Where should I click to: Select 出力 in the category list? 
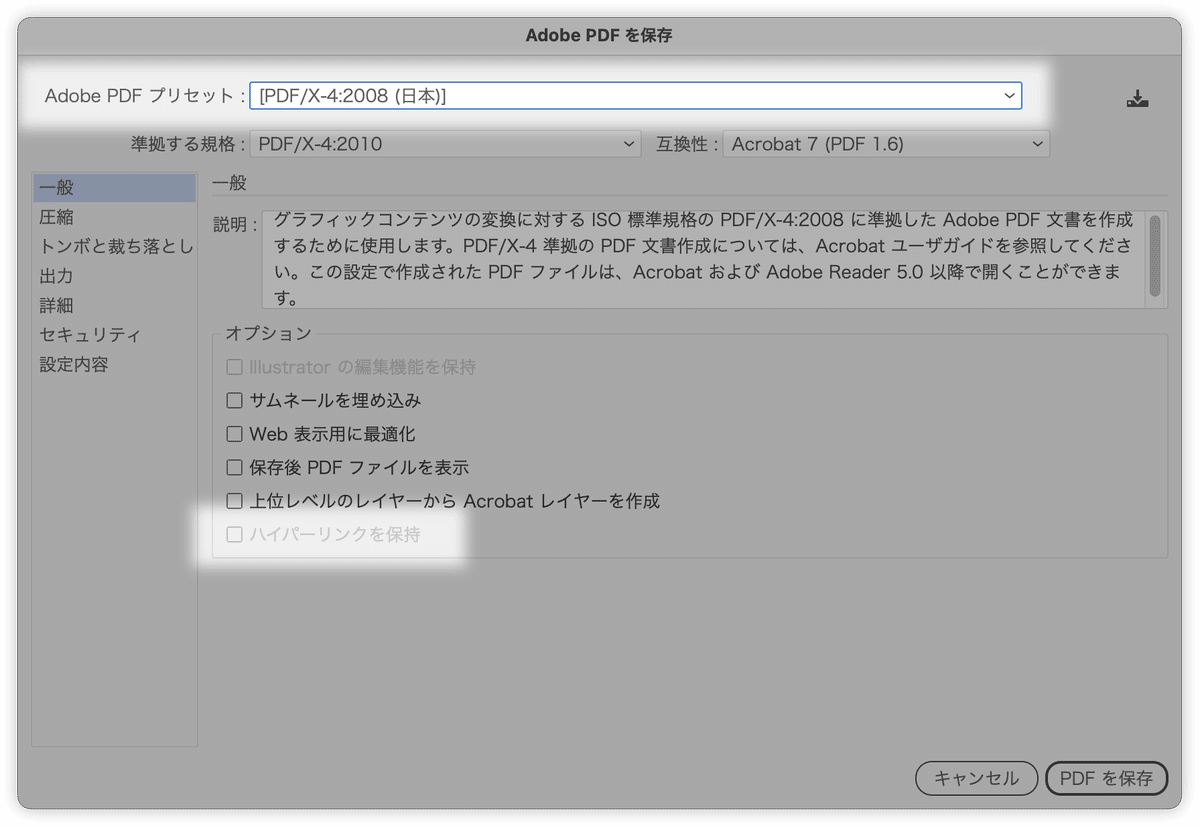[x=114, y=276]
